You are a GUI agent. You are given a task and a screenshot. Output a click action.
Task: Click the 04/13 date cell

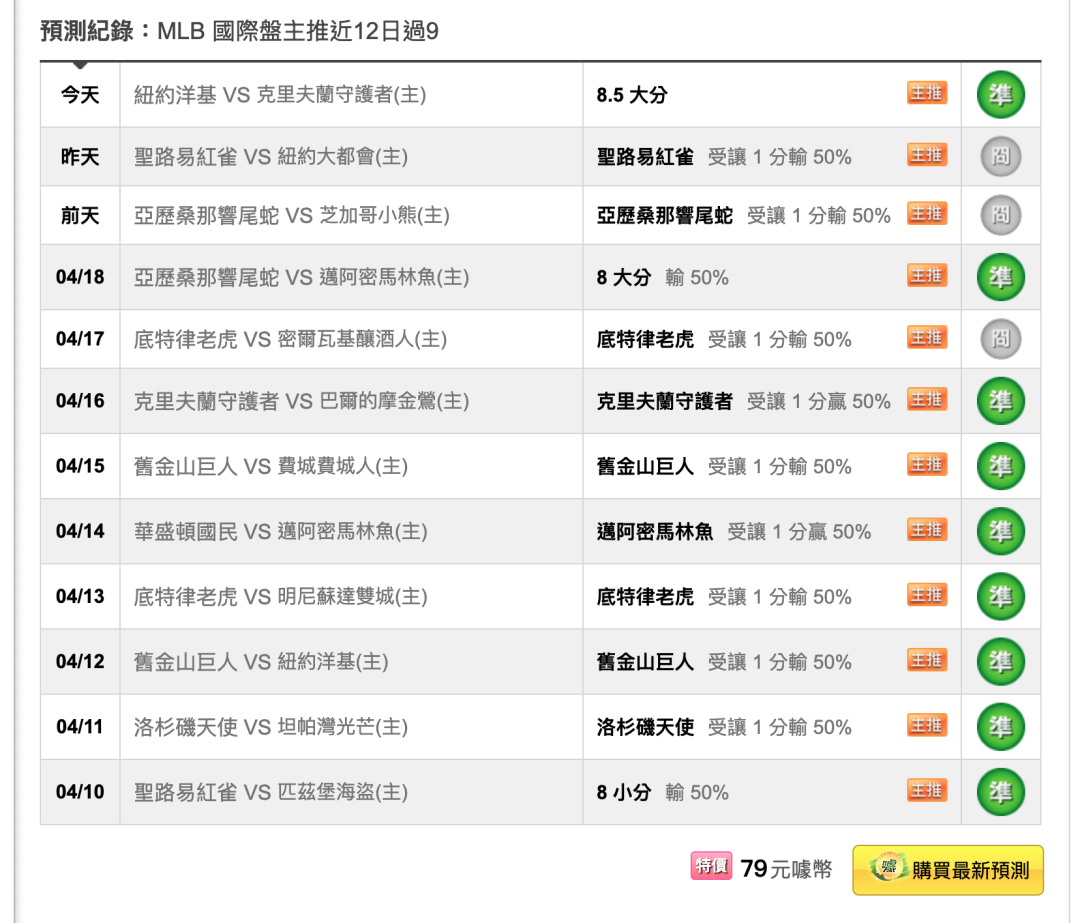click(x=80, y=597)
